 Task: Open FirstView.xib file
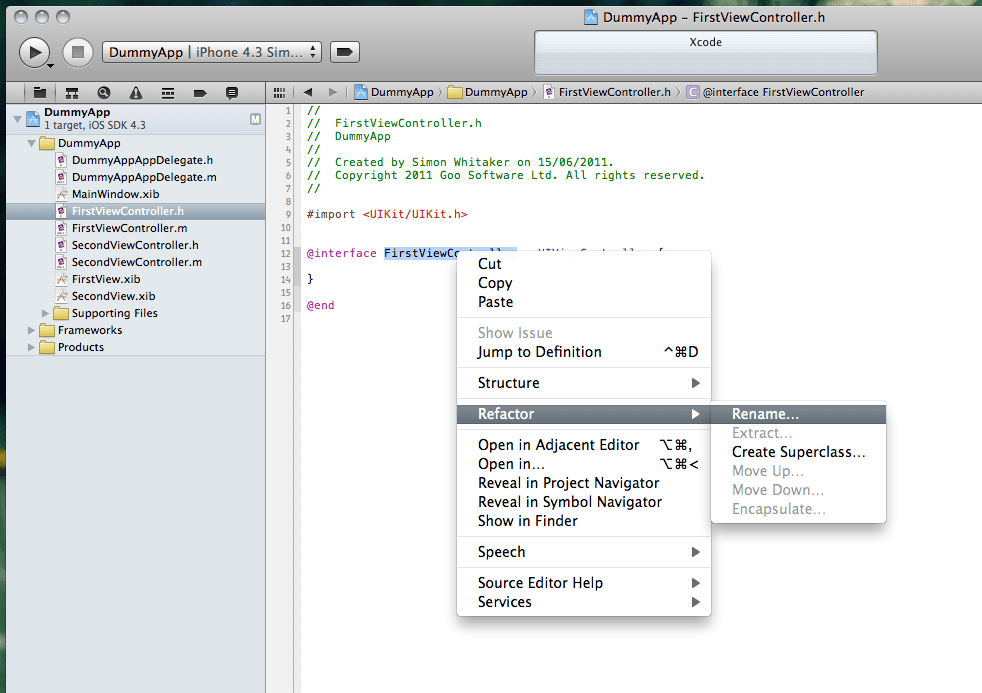[x=135, y=279]
